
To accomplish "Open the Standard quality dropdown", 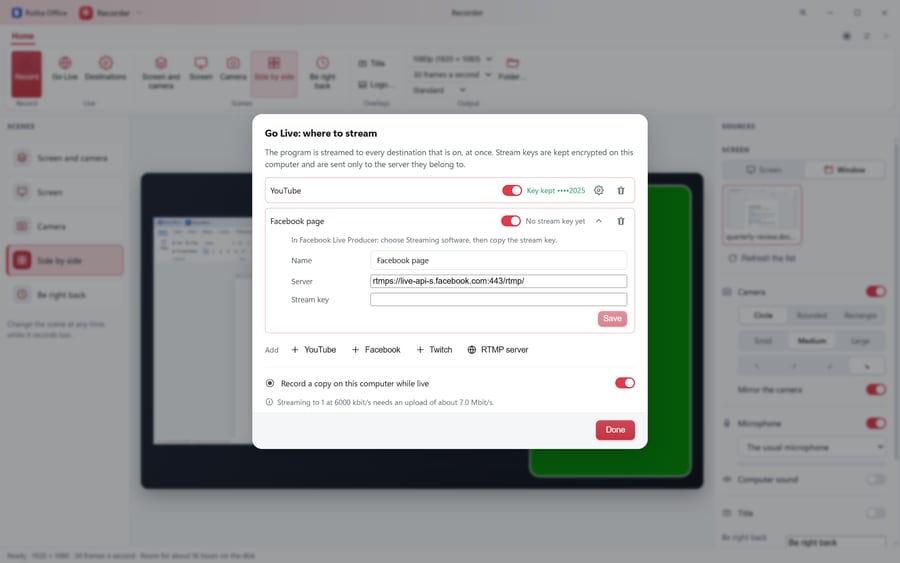I will 439,90.
